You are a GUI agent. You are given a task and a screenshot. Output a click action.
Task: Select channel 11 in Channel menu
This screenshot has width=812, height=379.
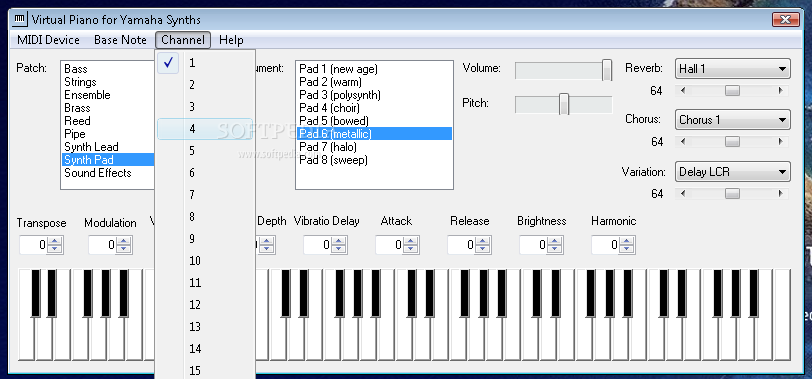pos(205,283)
